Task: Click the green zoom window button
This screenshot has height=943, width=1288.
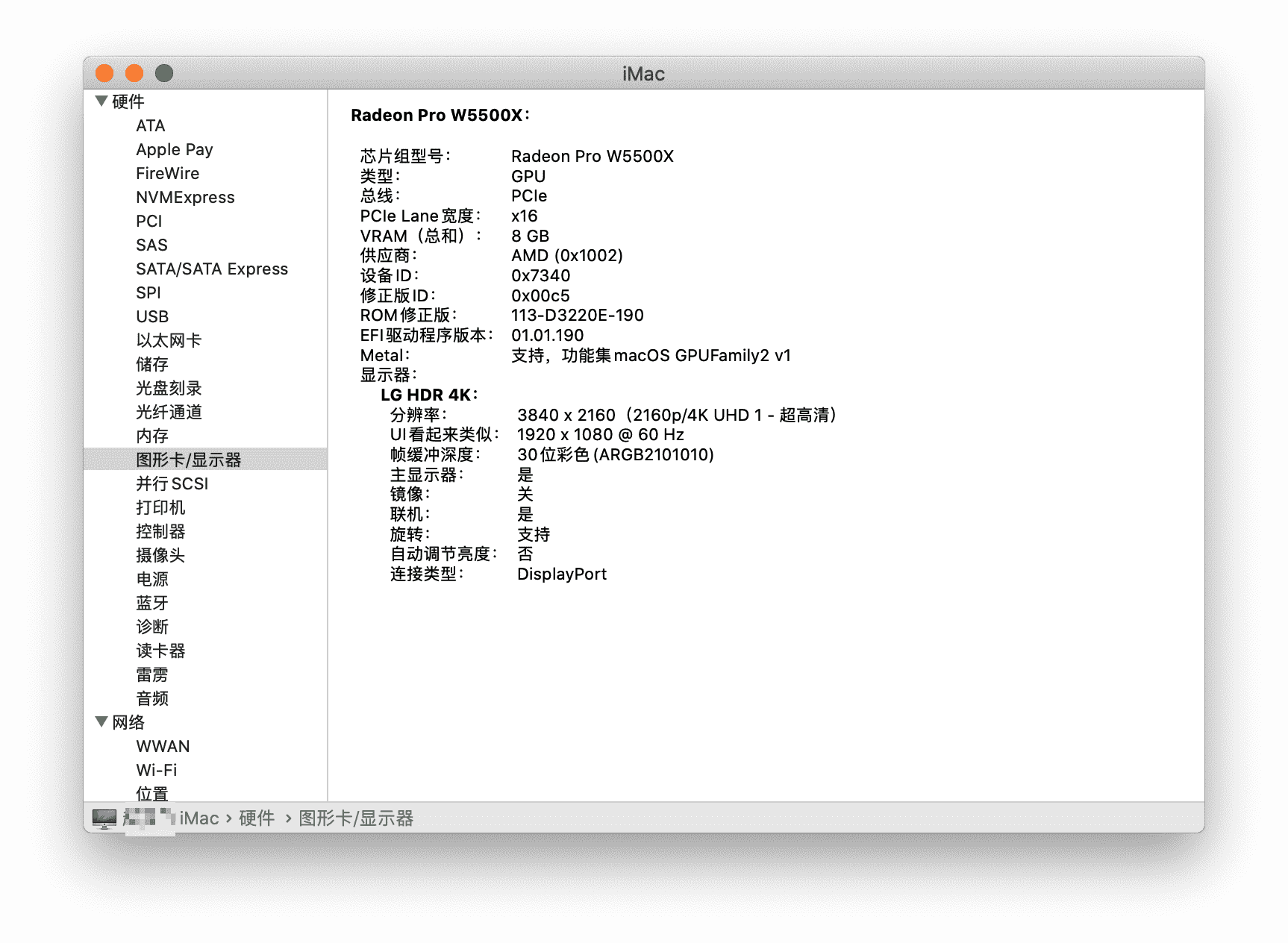Action: coord(164,73)
